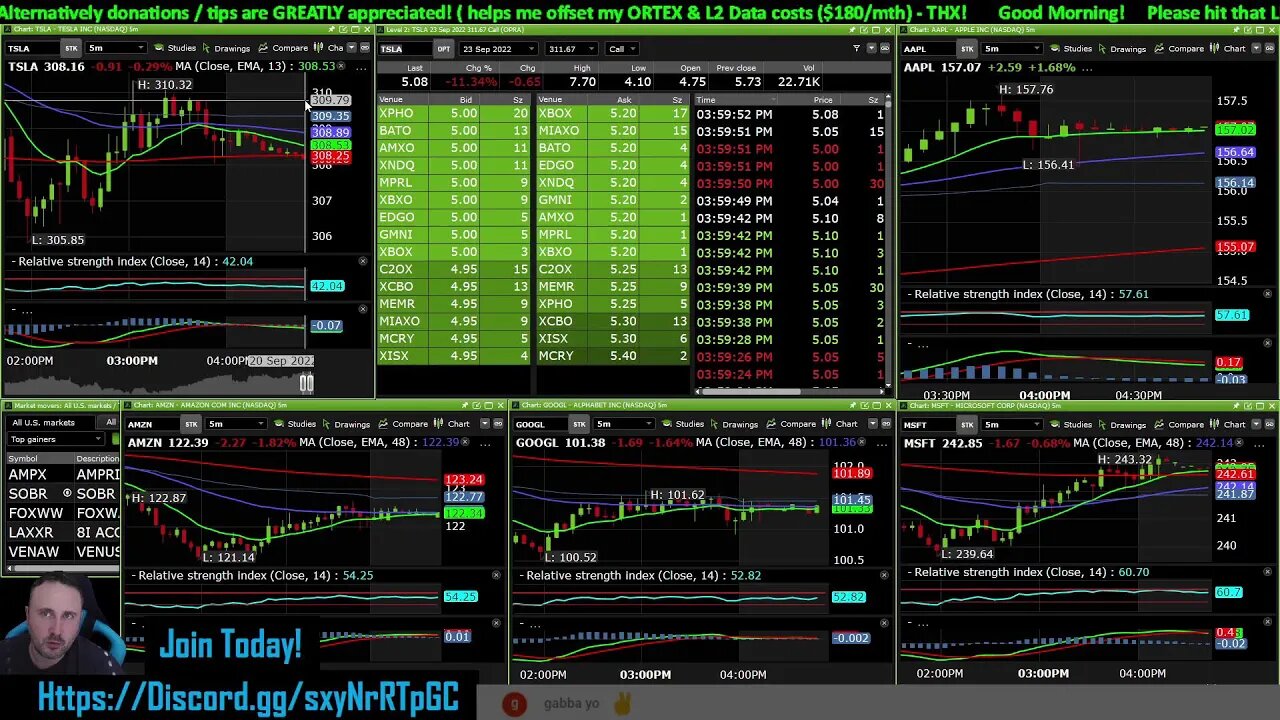Click the filter funnel icon in Level 2 window

[x=856, y=48]
